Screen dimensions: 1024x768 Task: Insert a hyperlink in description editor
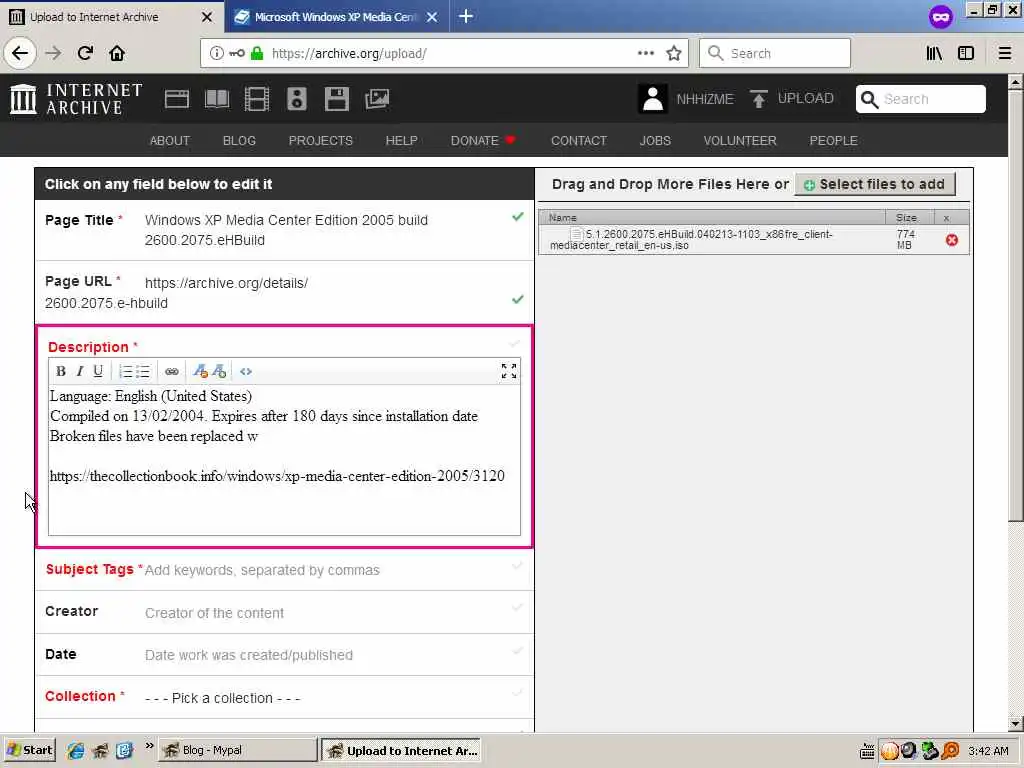(x=172, y=372)
